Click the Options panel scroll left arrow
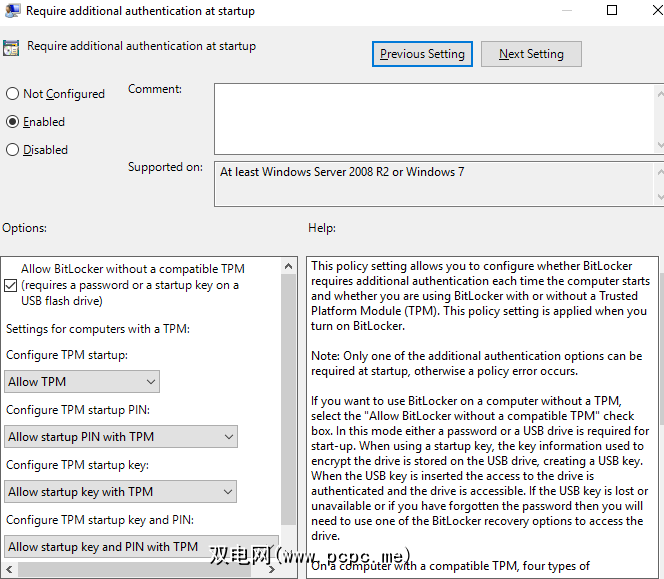Screen dimensions: 664x579 coord(9,569)
